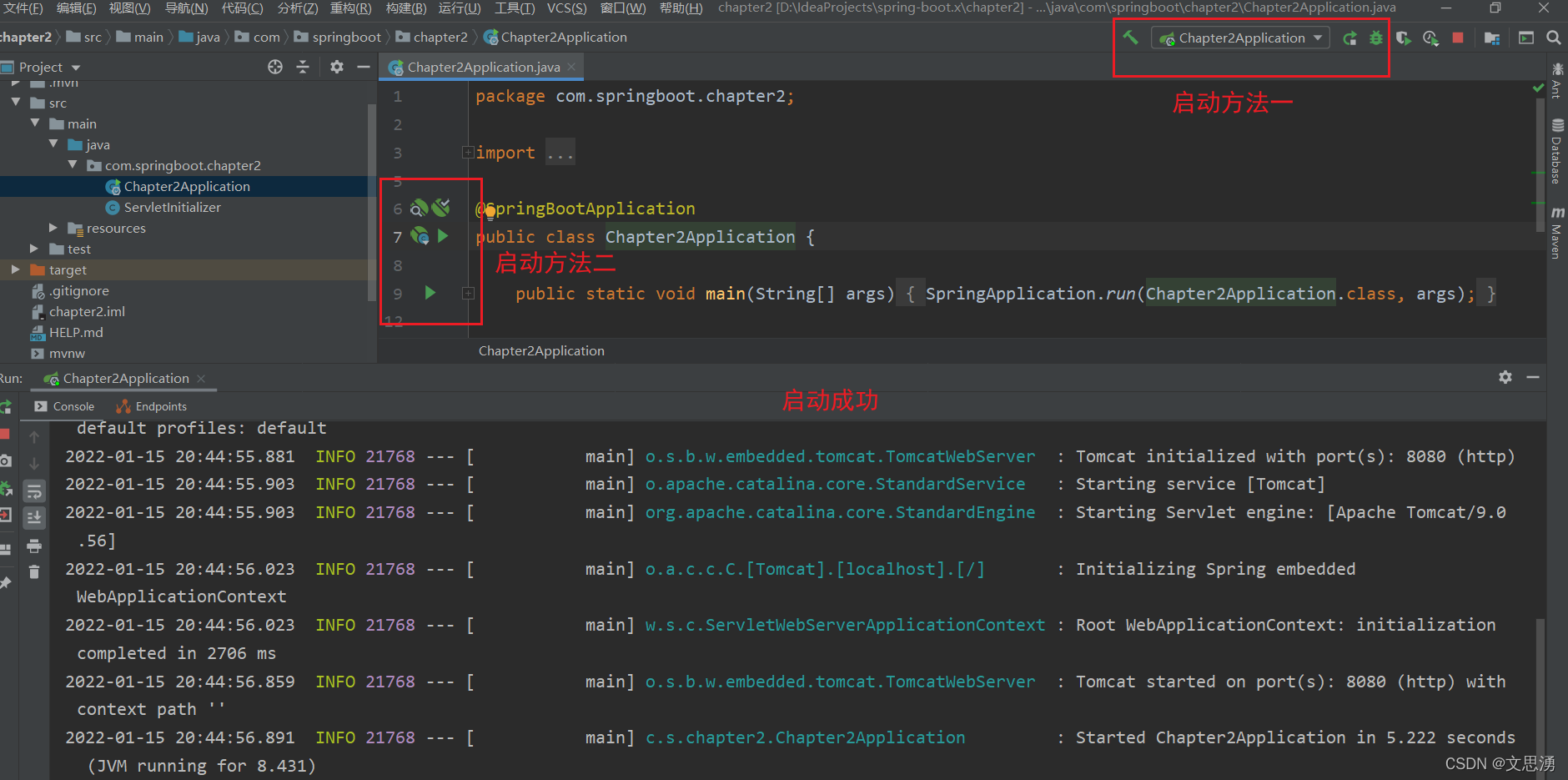Click the Run Anything icon
Image resolution: width=1568 pixels, height=780 pixels.
1526,38
